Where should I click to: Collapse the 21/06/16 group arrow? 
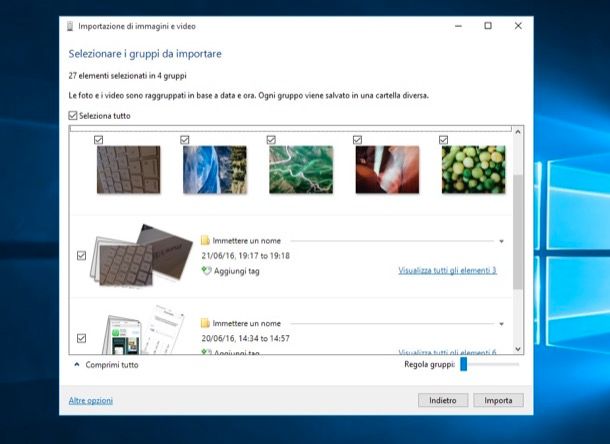[x=501, y=241]
